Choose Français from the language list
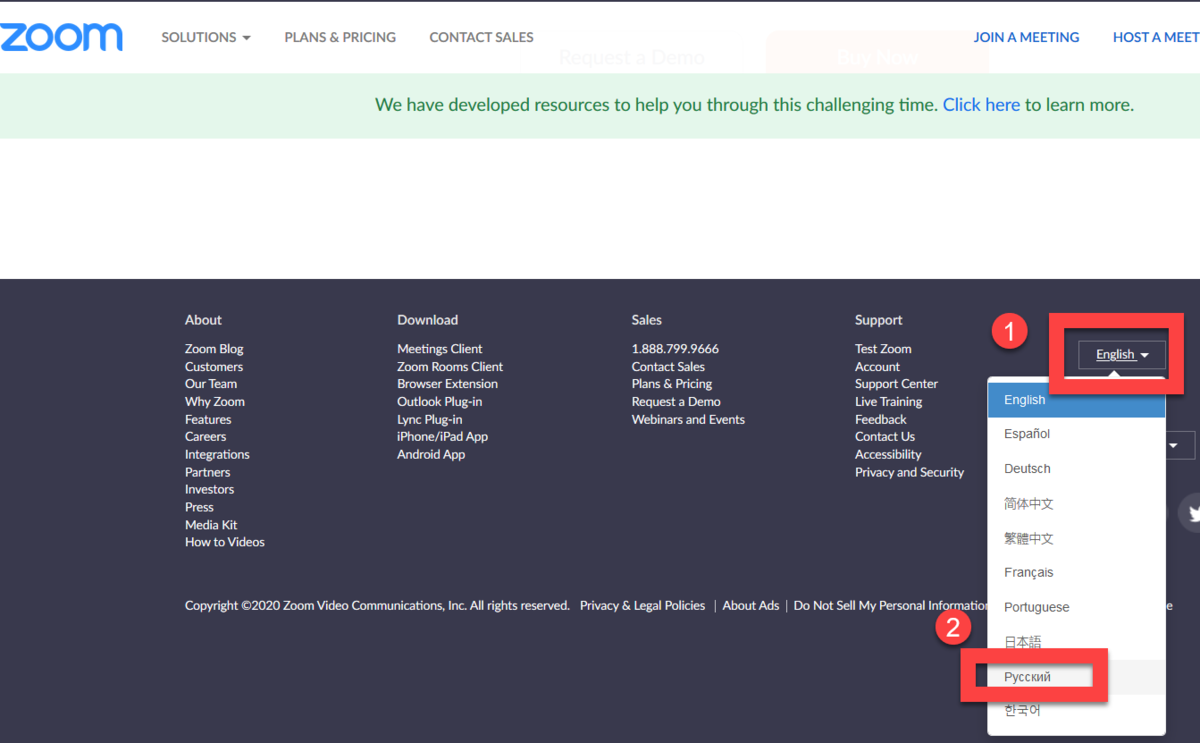 point(1077,573)
